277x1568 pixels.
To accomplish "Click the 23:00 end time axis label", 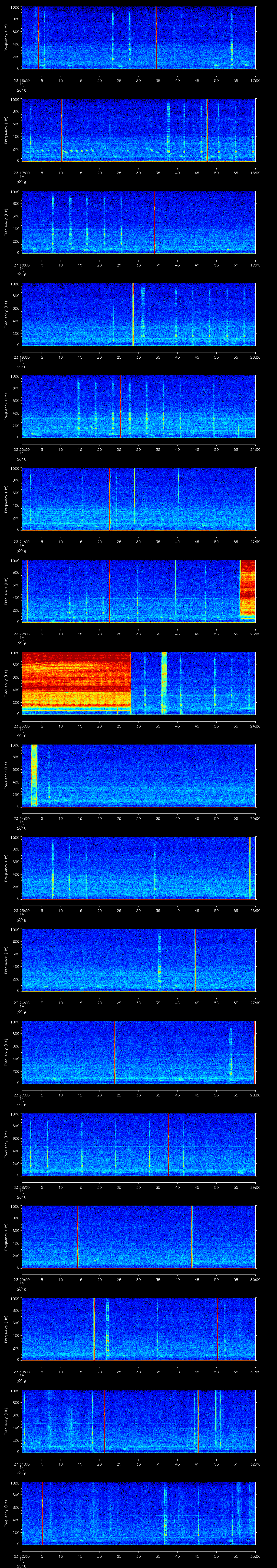I will 255,634.
